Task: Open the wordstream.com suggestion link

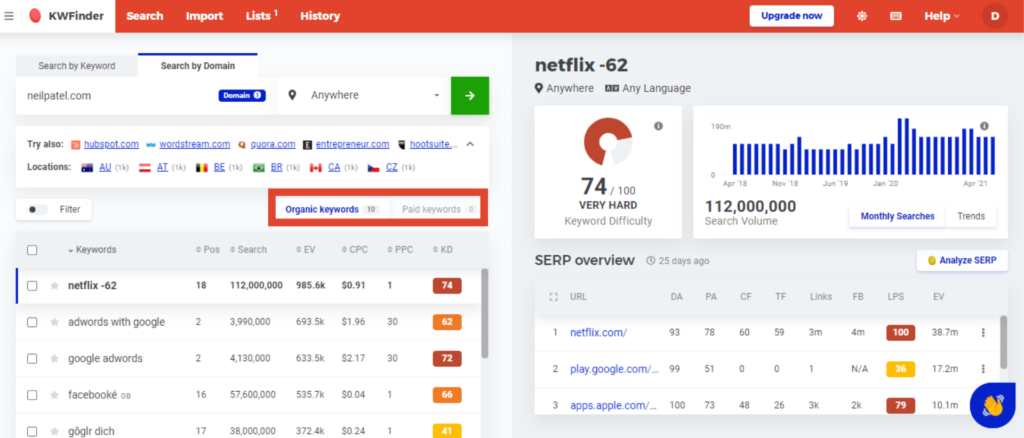Action: [x=195, y=144]
